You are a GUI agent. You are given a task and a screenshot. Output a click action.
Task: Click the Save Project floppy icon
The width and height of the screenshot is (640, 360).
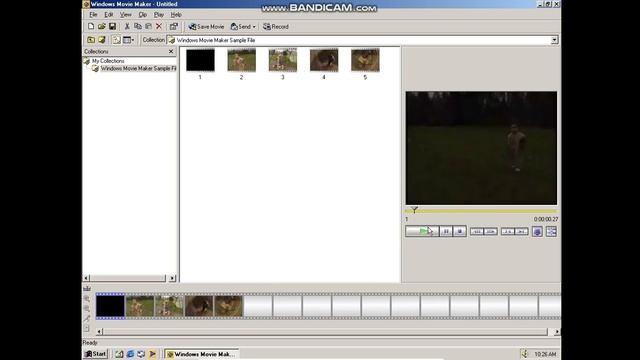click(112, 27)
